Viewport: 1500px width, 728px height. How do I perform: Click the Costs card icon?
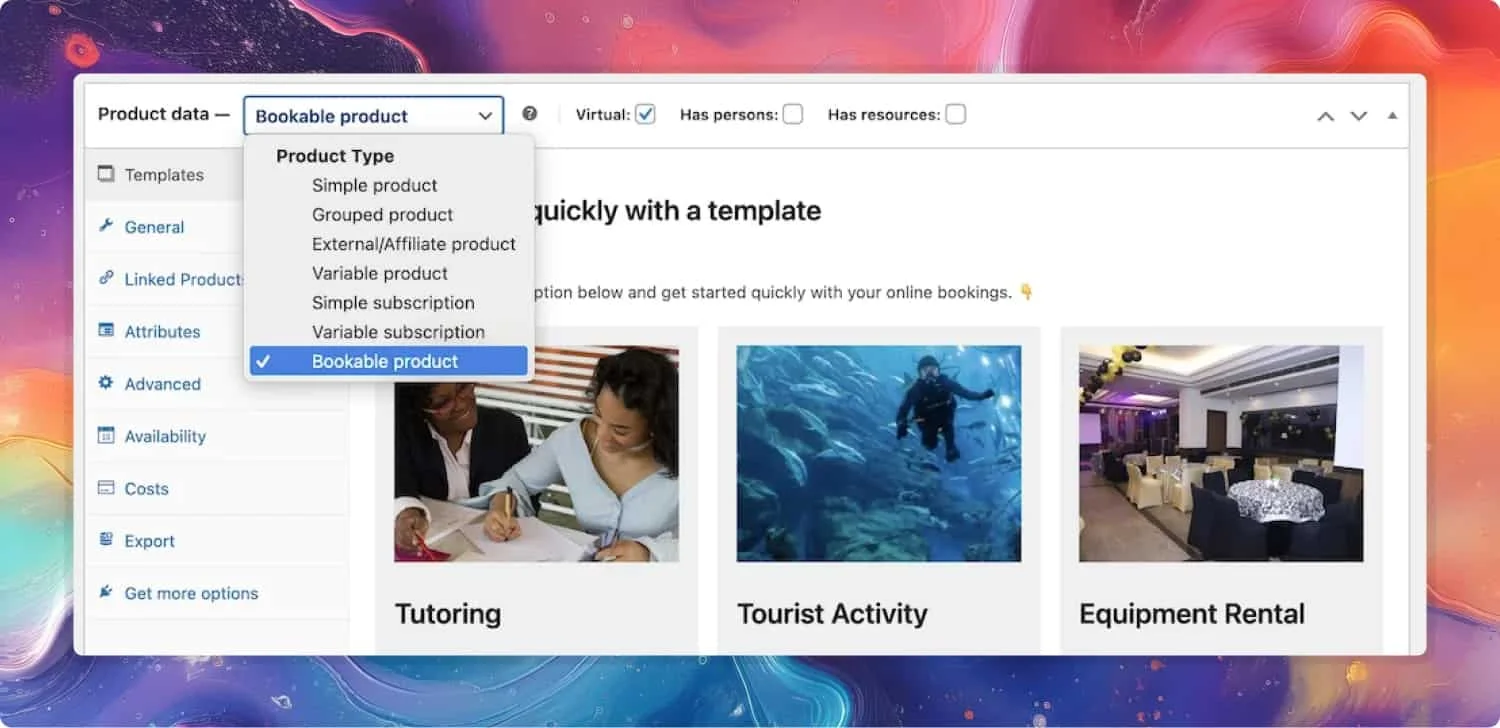pyautogui.click(x=106, y=488)
